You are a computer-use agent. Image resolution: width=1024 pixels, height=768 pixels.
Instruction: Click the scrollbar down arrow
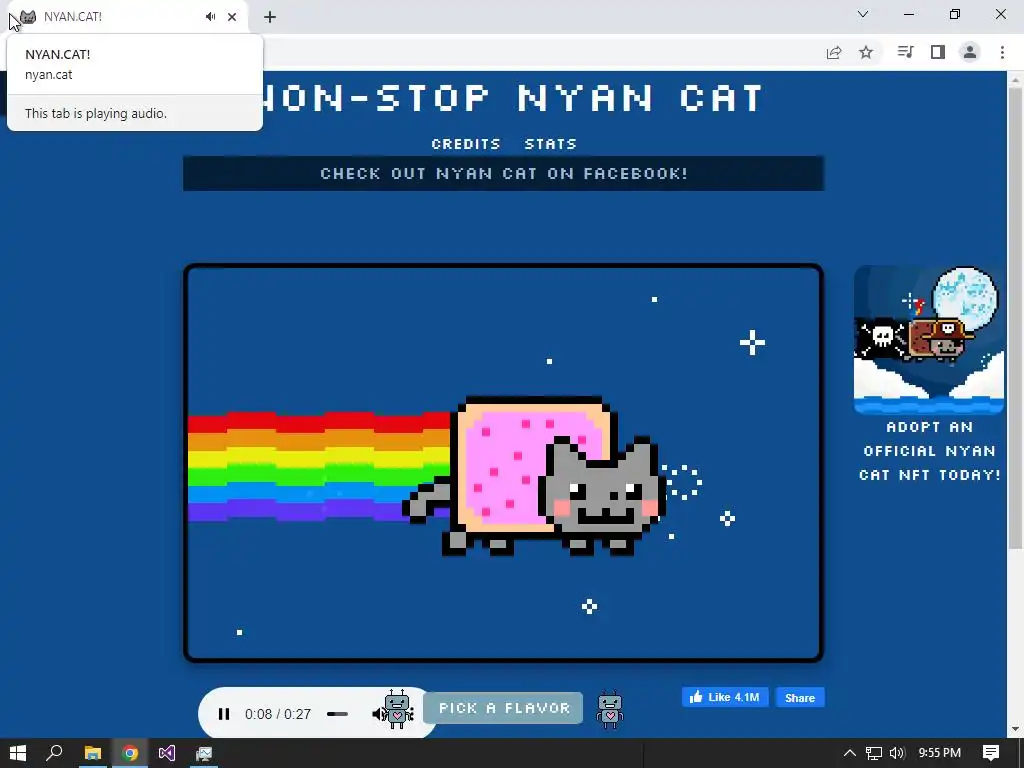(x=1016, y=729)
